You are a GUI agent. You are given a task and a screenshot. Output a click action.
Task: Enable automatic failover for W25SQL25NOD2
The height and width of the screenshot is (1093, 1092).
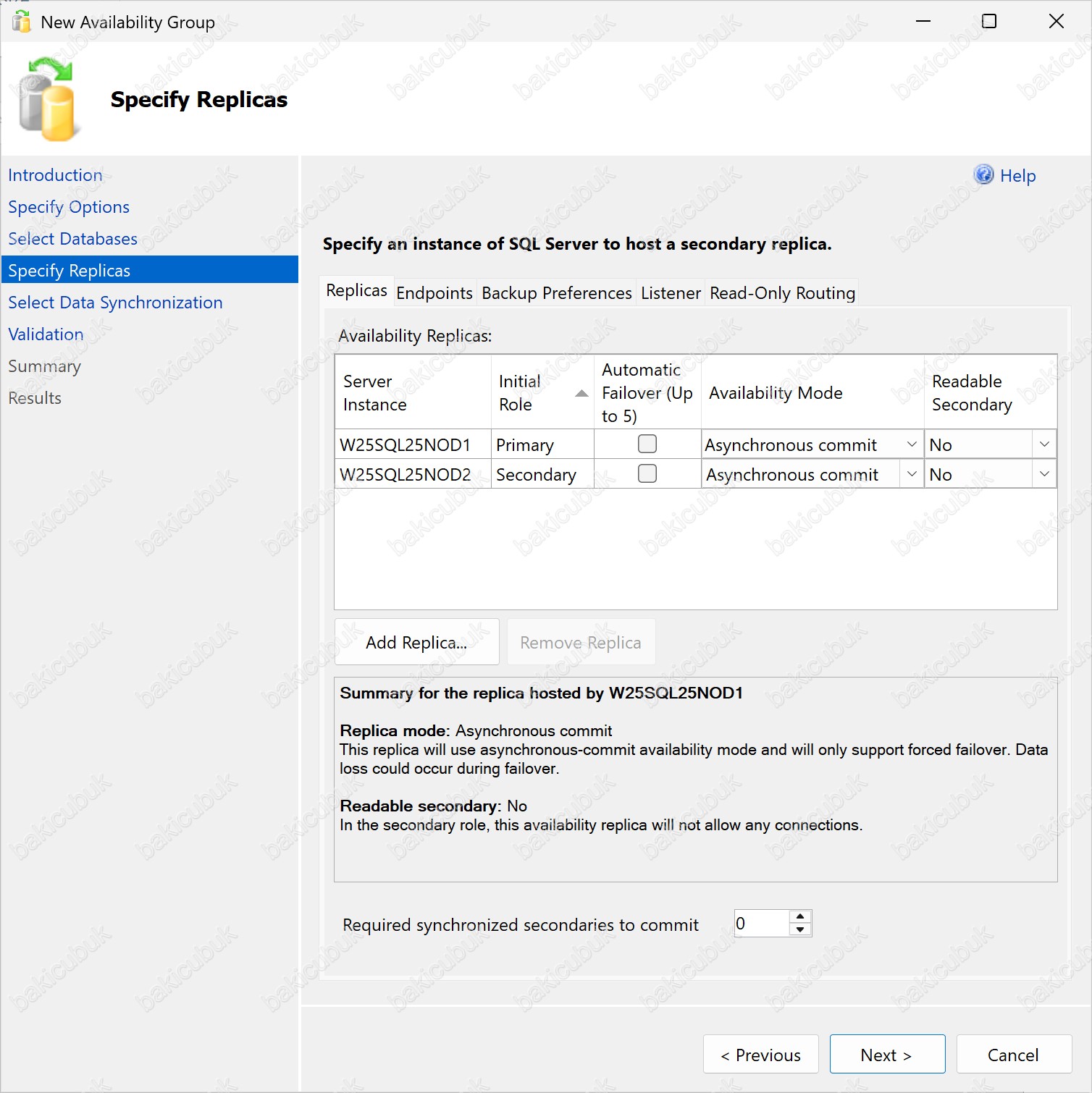tap(647, 473)
